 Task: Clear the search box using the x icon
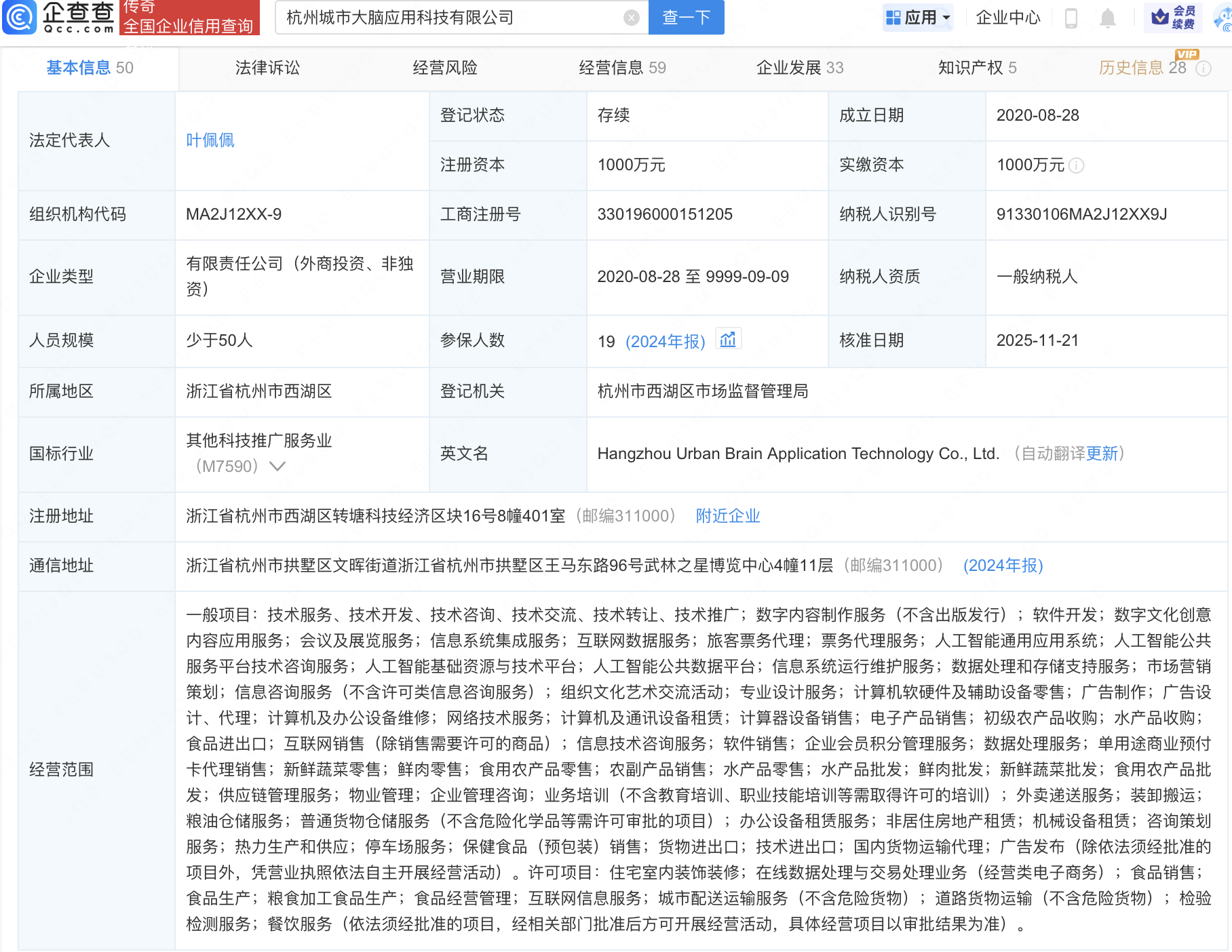coord(631,18)
